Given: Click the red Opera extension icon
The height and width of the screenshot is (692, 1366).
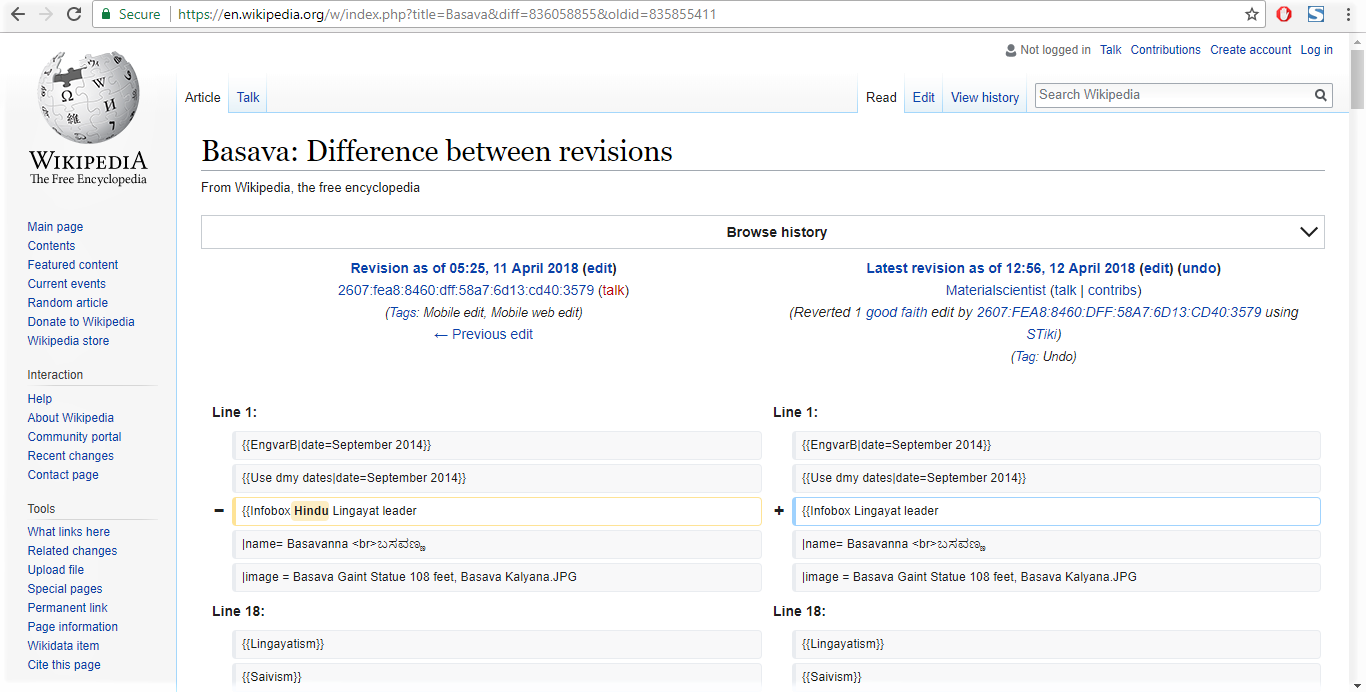Looking at the screenshot, I should click(1284, 14).
